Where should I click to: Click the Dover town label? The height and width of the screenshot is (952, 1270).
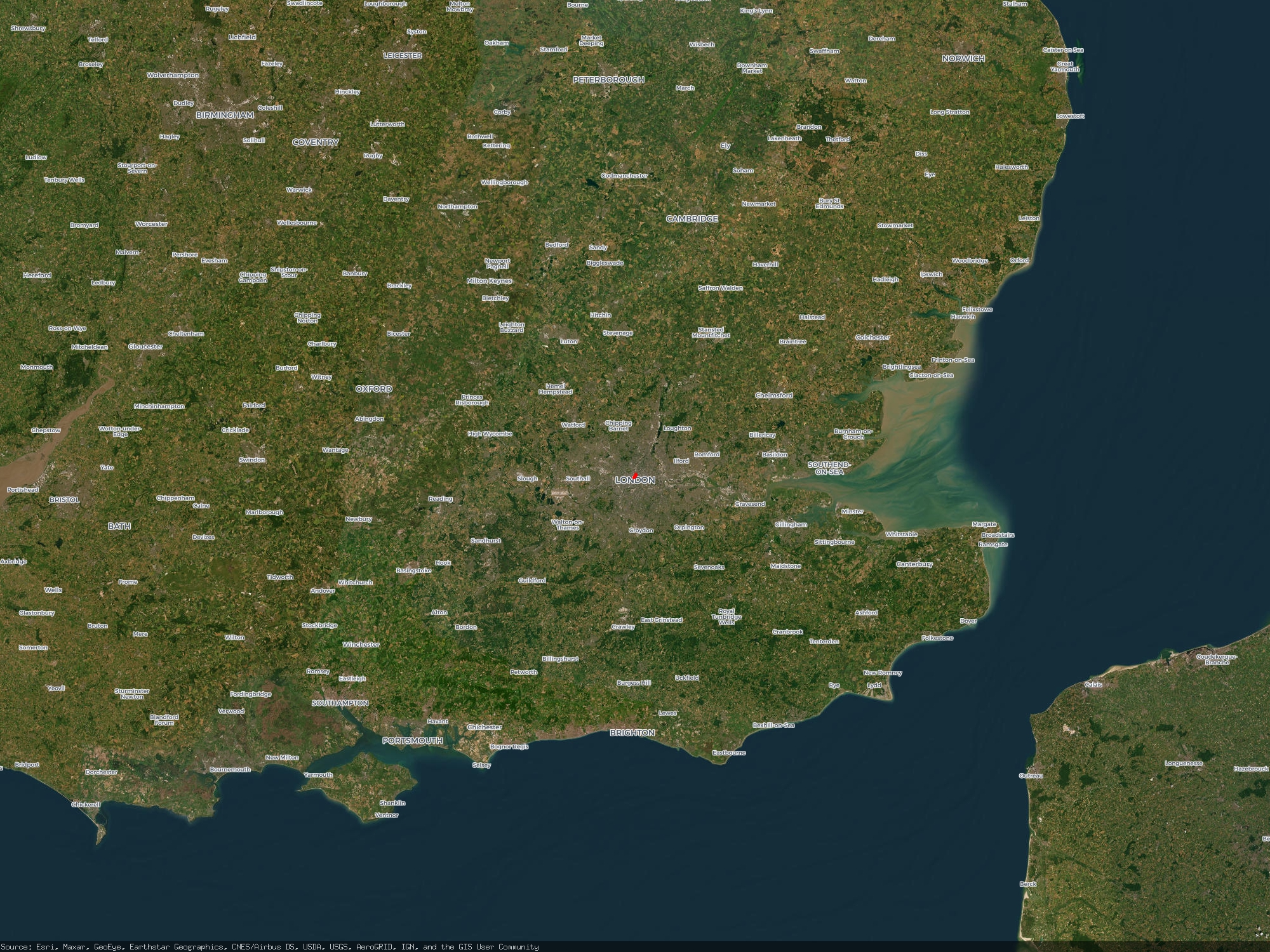pyautogui.click(x=968, y=621)
